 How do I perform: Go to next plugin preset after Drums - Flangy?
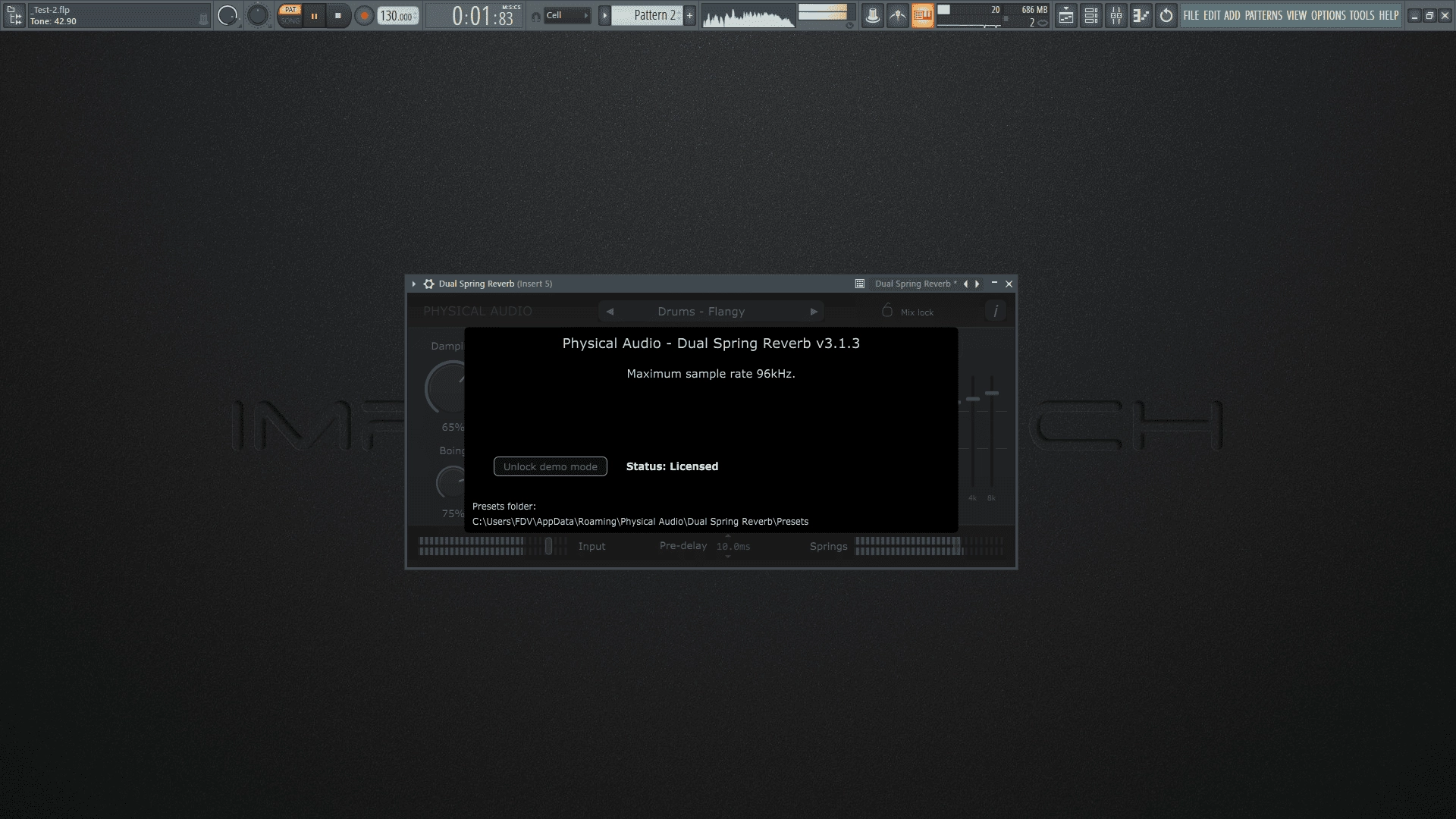(814, 312)
